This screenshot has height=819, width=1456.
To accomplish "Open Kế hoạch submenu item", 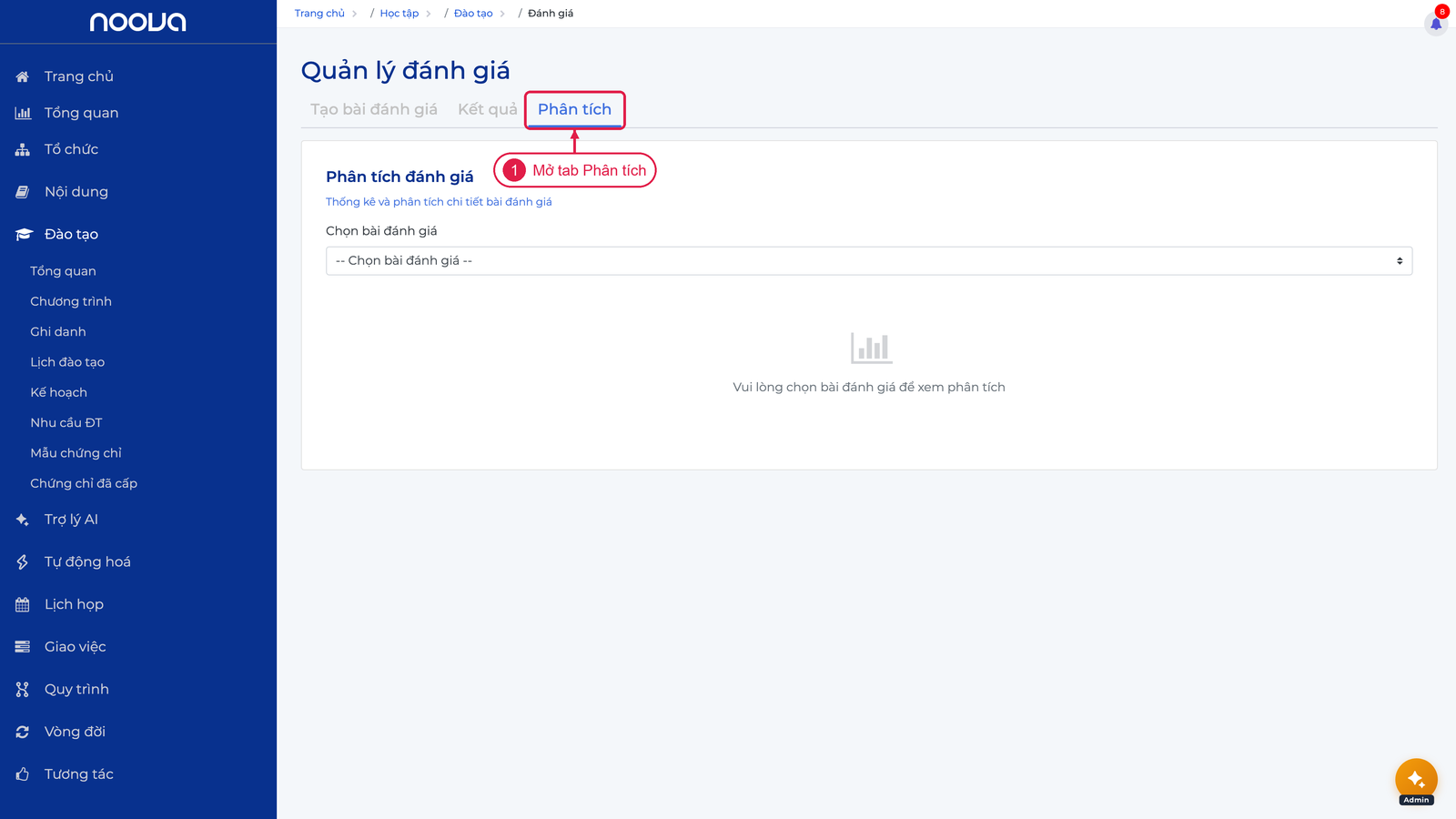I will (x=59, y=392).
